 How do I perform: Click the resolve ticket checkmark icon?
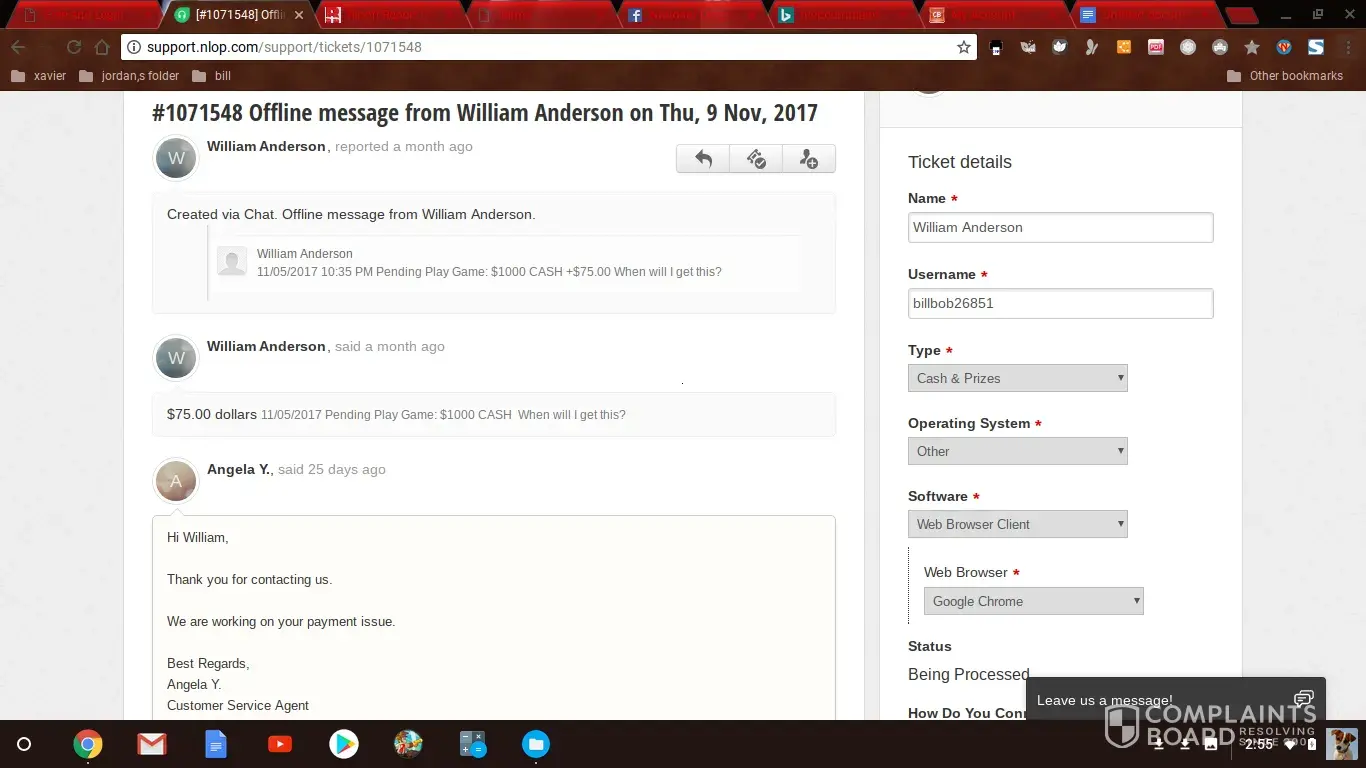coord(756,159)
